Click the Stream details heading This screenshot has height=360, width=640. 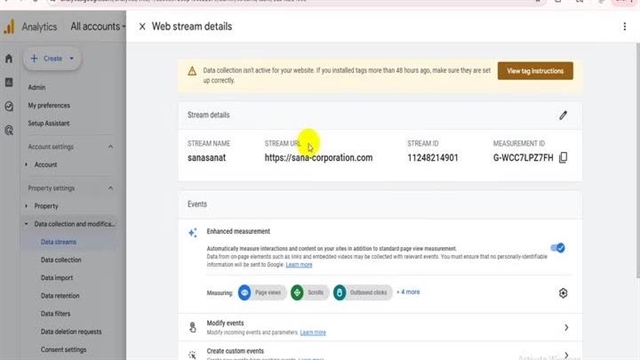pyautogui.click(x=209, y=115)
